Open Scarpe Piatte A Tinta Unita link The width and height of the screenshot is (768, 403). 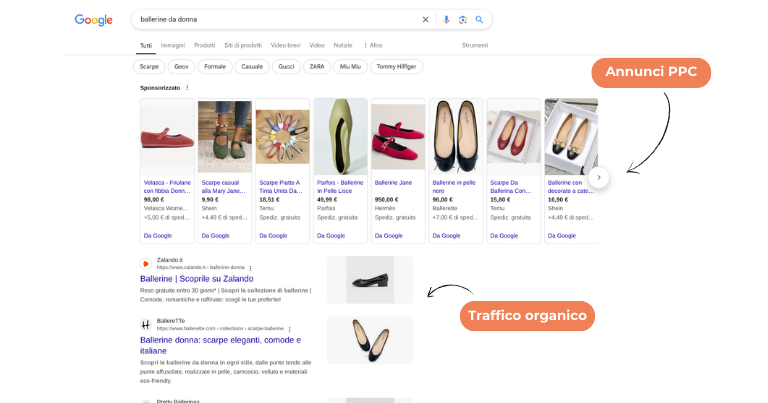(x=281, y=187)
